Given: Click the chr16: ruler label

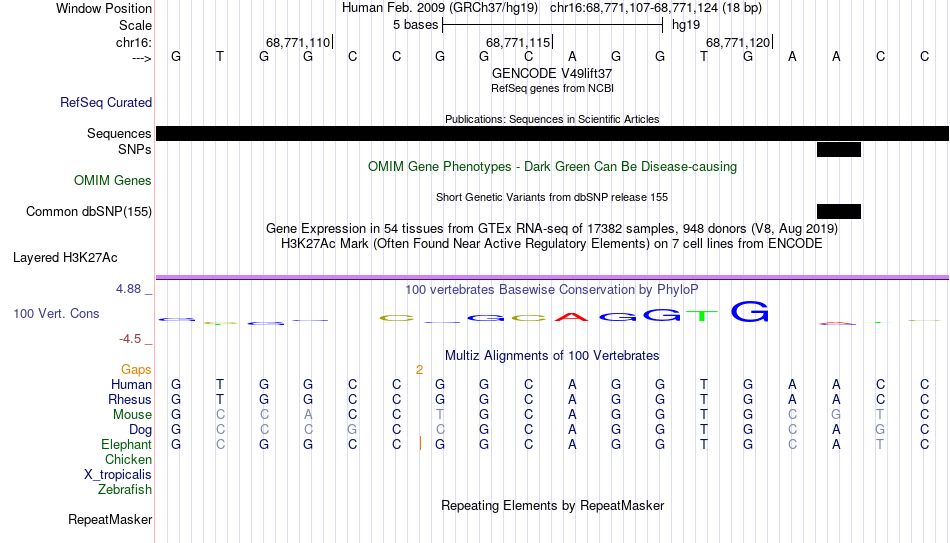Looking at the screenshot, I should tap(134, 42).
